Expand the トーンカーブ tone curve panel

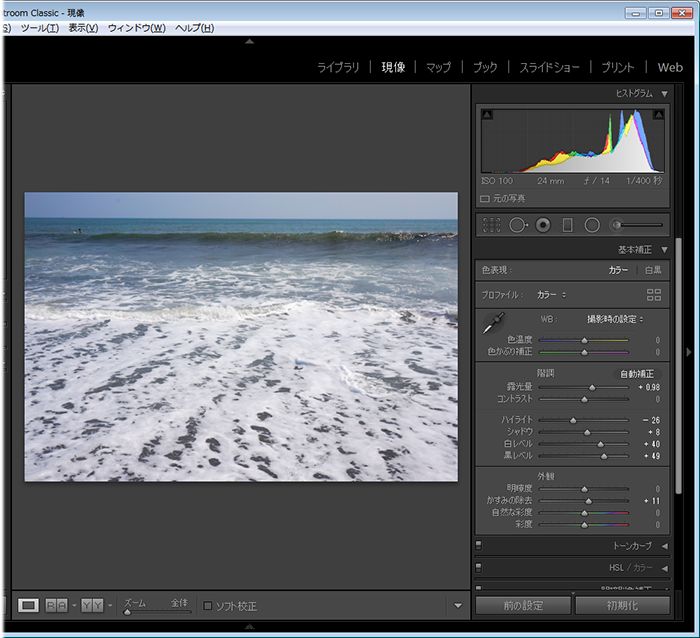(x=664, y=546)
